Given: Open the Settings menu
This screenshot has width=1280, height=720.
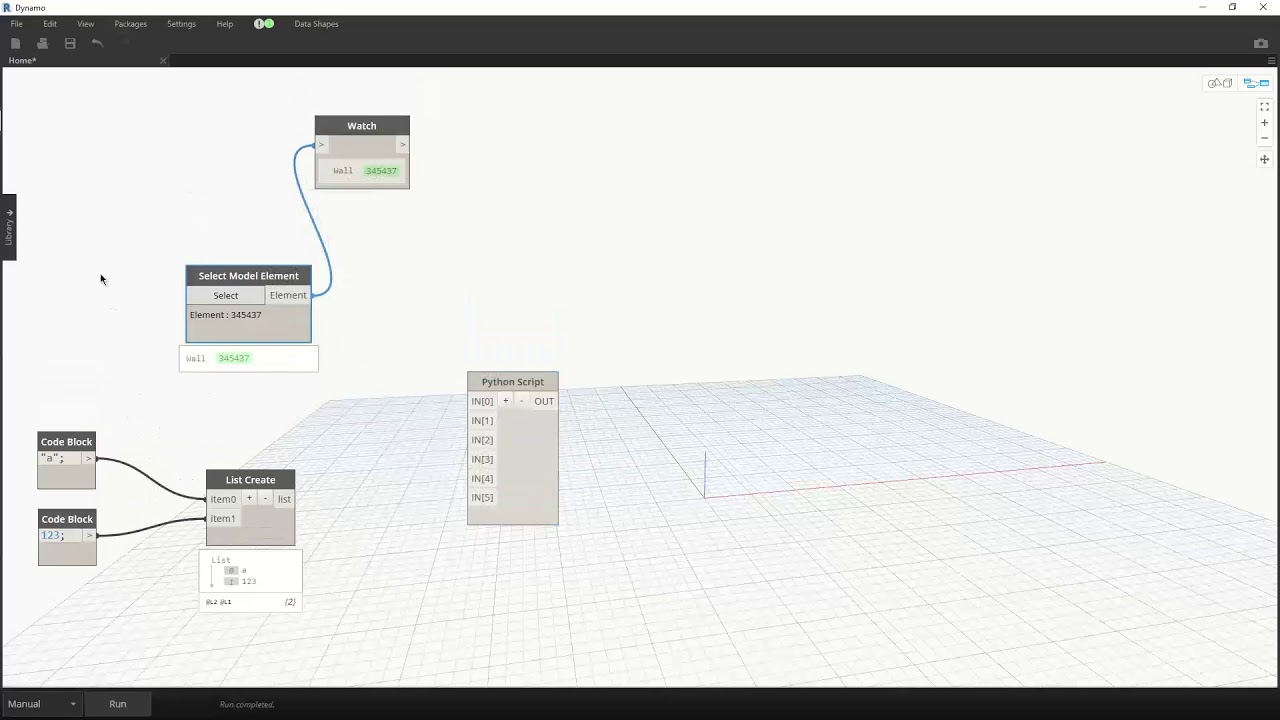Looking at the screenshot, I should click(181, 24).
